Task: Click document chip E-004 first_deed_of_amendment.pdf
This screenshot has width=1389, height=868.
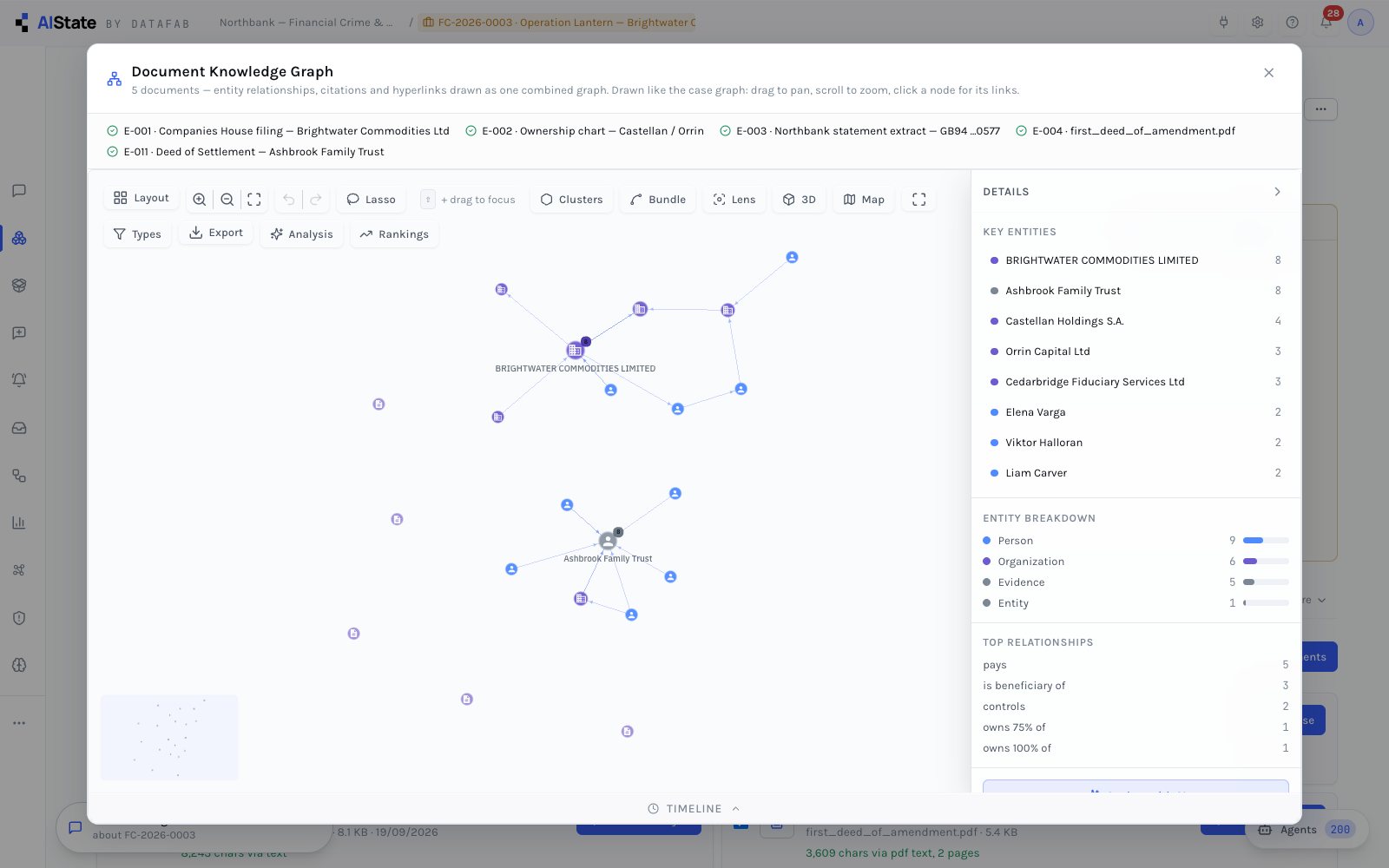Action: [x=1125, y=131]
